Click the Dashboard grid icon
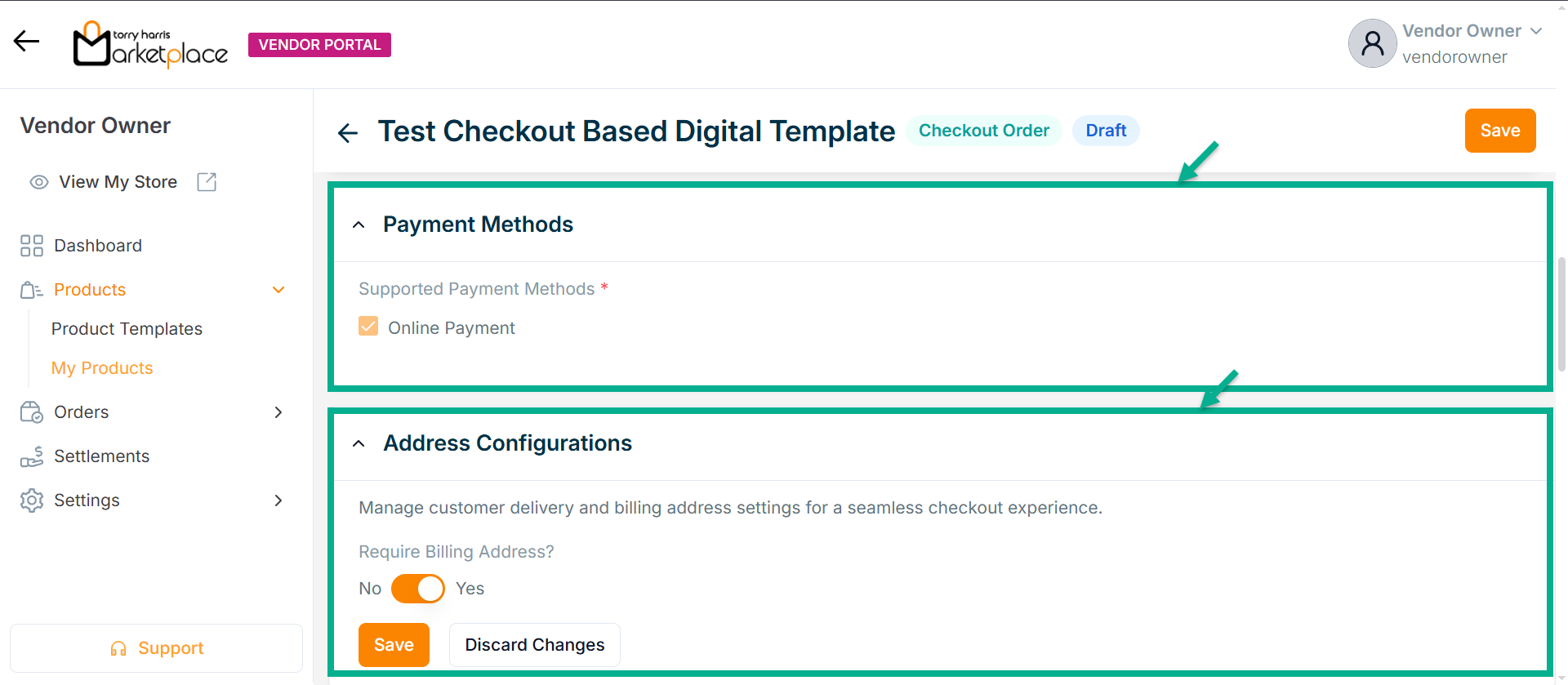Viewport: 1568px width, 685px height. pyautogui.click(x=32, y=246)
